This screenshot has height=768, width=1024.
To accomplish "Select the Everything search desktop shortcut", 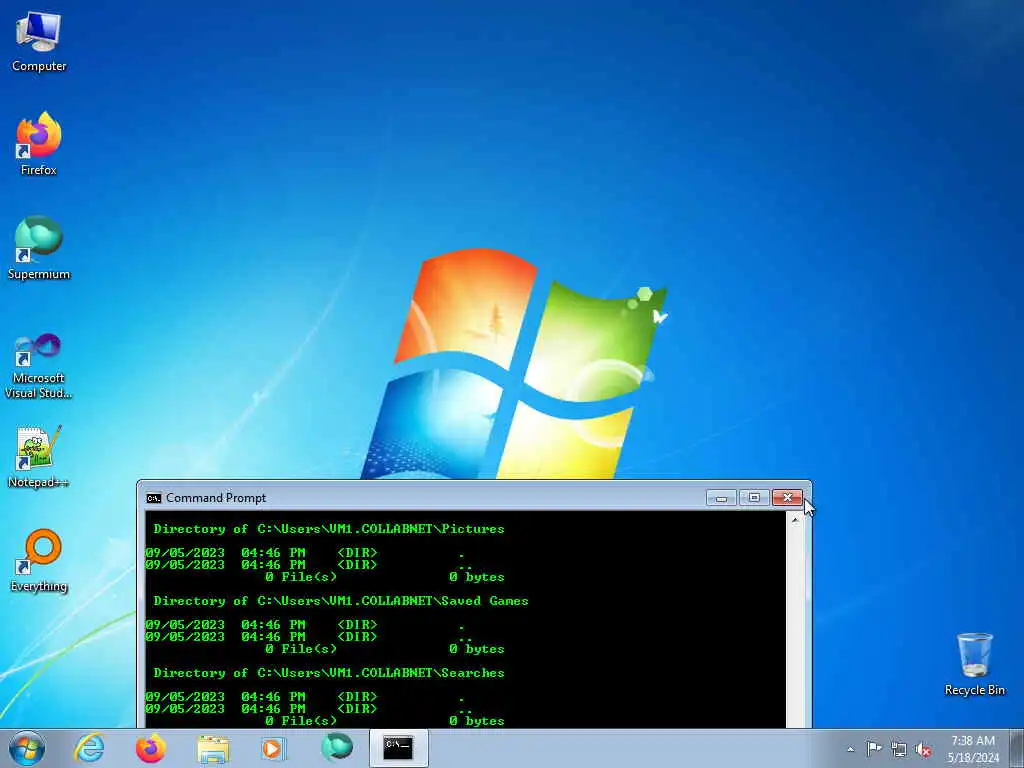I will [39, 560].
